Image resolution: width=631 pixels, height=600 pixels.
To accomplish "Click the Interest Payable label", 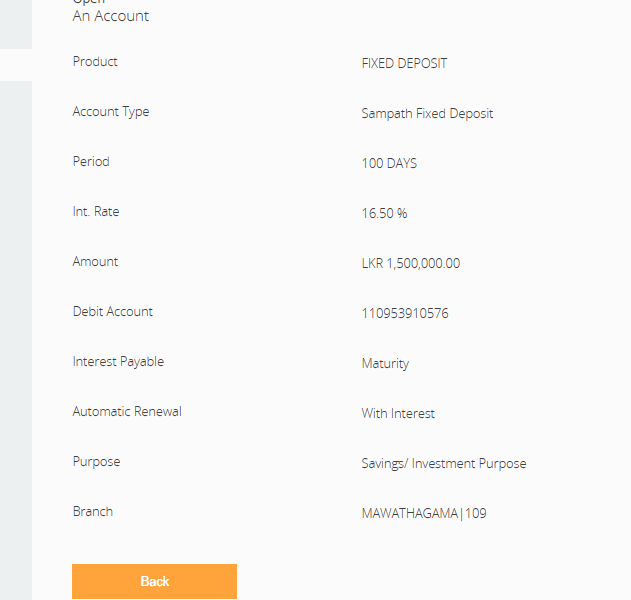I will pyautogui.click(x=118, y=362).
